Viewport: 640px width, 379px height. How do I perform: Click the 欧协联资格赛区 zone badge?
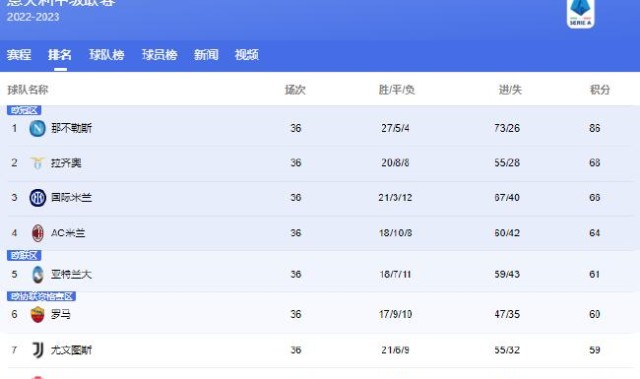pos(42,296)
